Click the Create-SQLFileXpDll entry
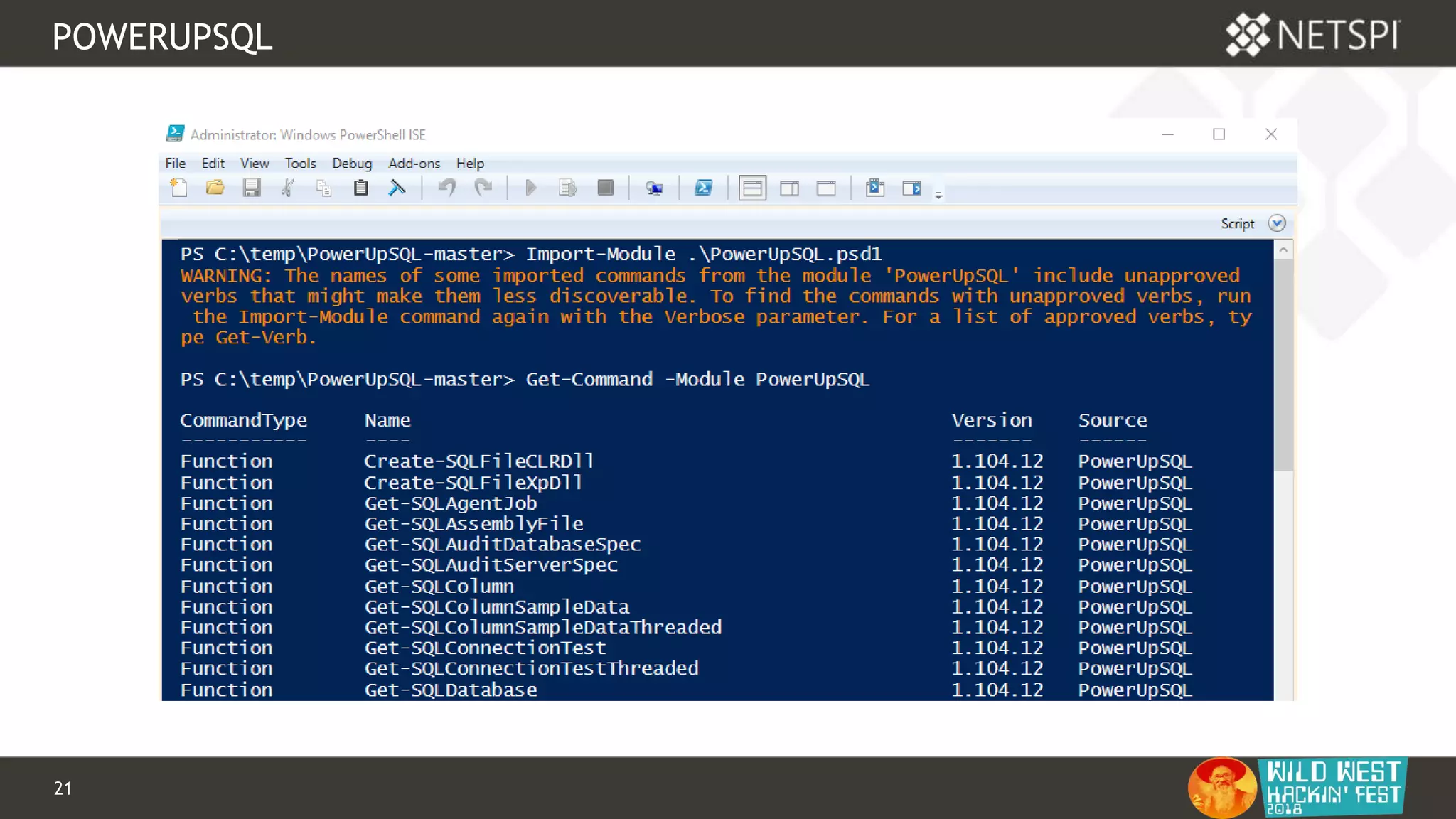Image resolution: width=1456 pixels, height=819 pixels. click(x=473, y=483)
